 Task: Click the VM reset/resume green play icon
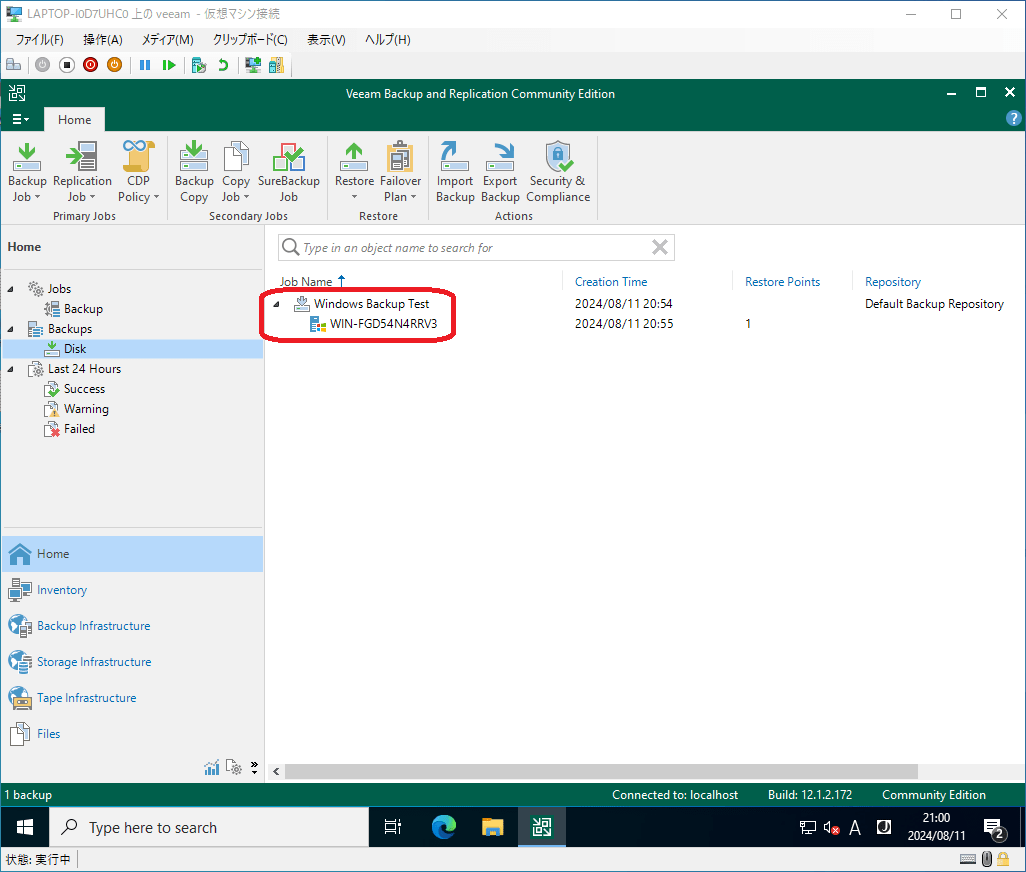[x=169, y=65]
